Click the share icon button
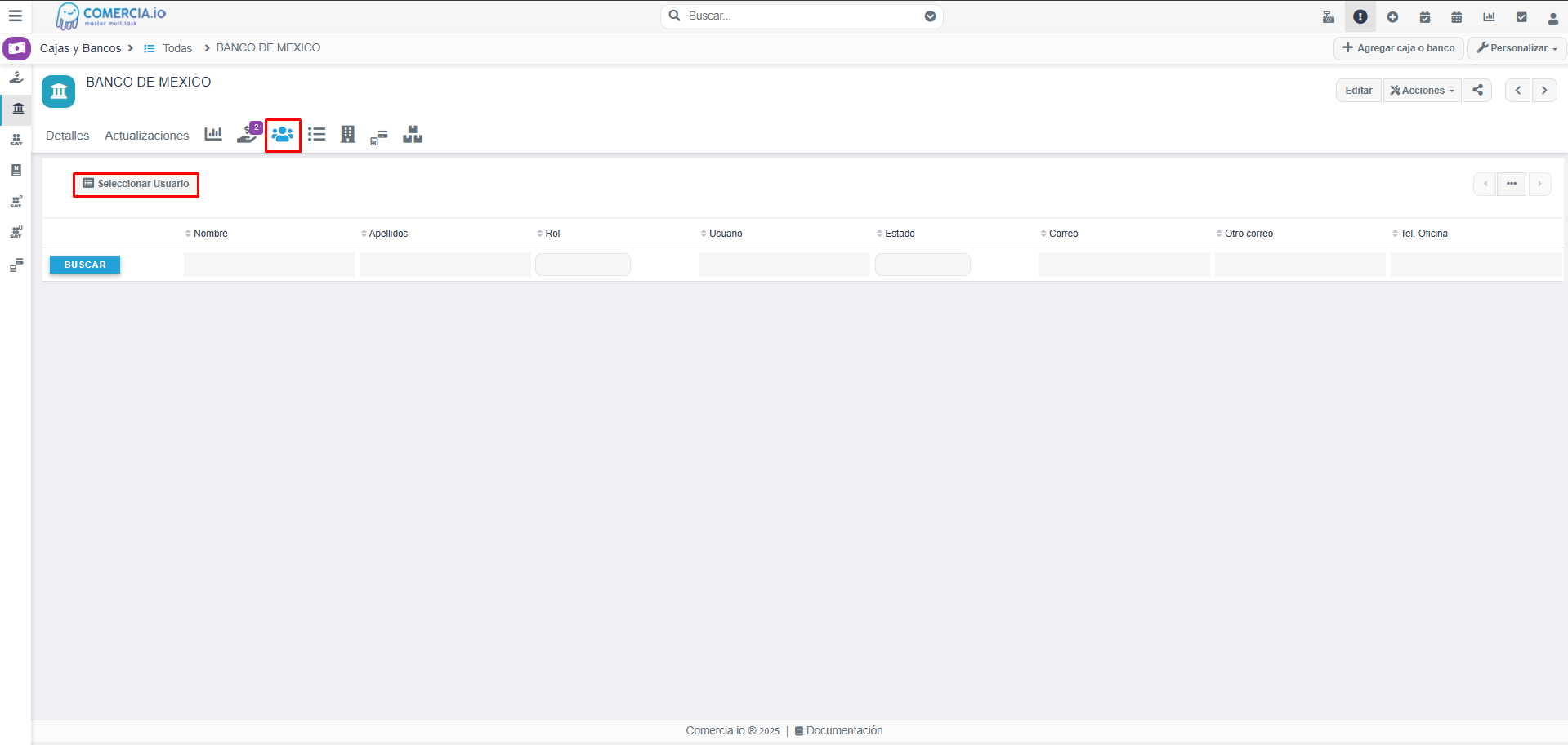This screenshot has height=745, width=1568. (1477, 90)
